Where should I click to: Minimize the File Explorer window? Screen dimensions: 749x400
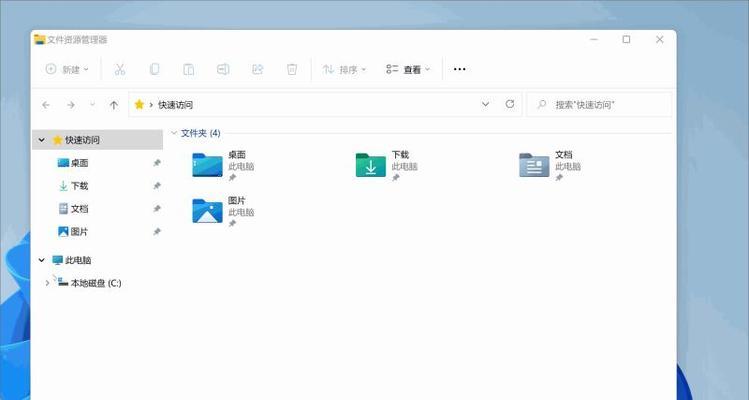pyautogui.click(x=594, y=40)
